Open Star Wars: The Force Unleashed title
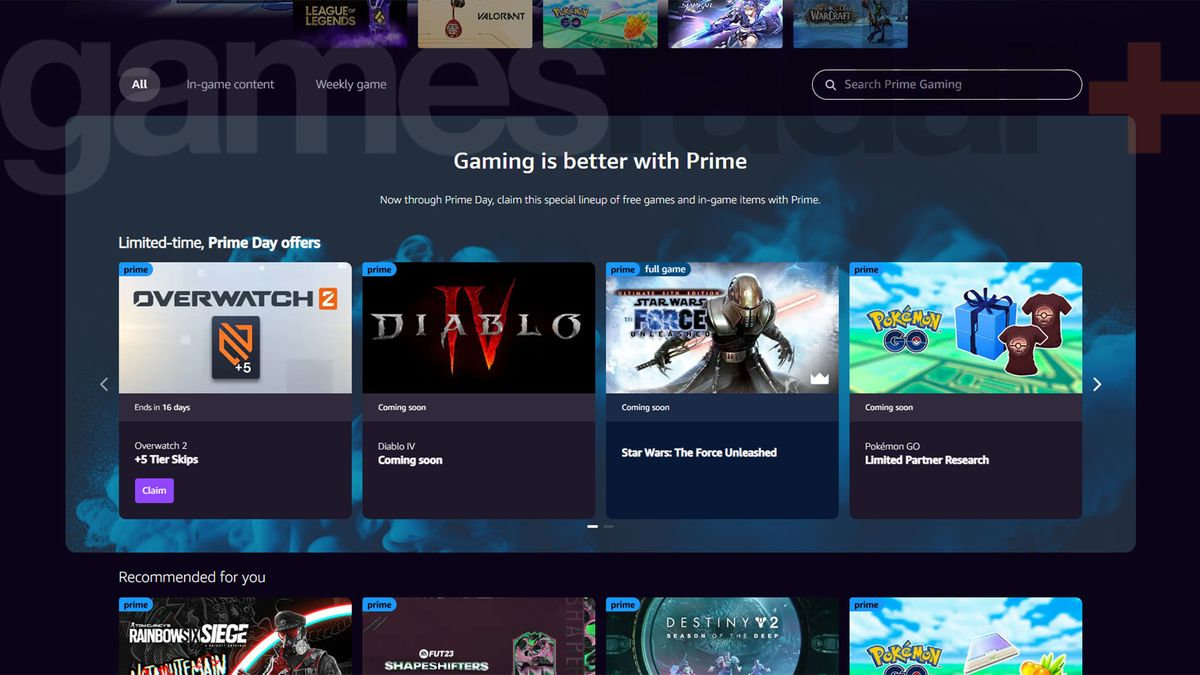The width and height of the screenshot is (1200, 675). 699,453
